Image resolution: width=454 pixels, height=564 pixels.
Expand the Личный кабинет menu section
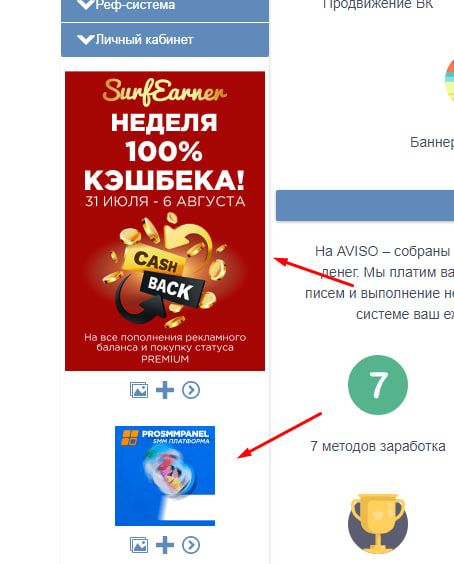(x=165, y=40)
